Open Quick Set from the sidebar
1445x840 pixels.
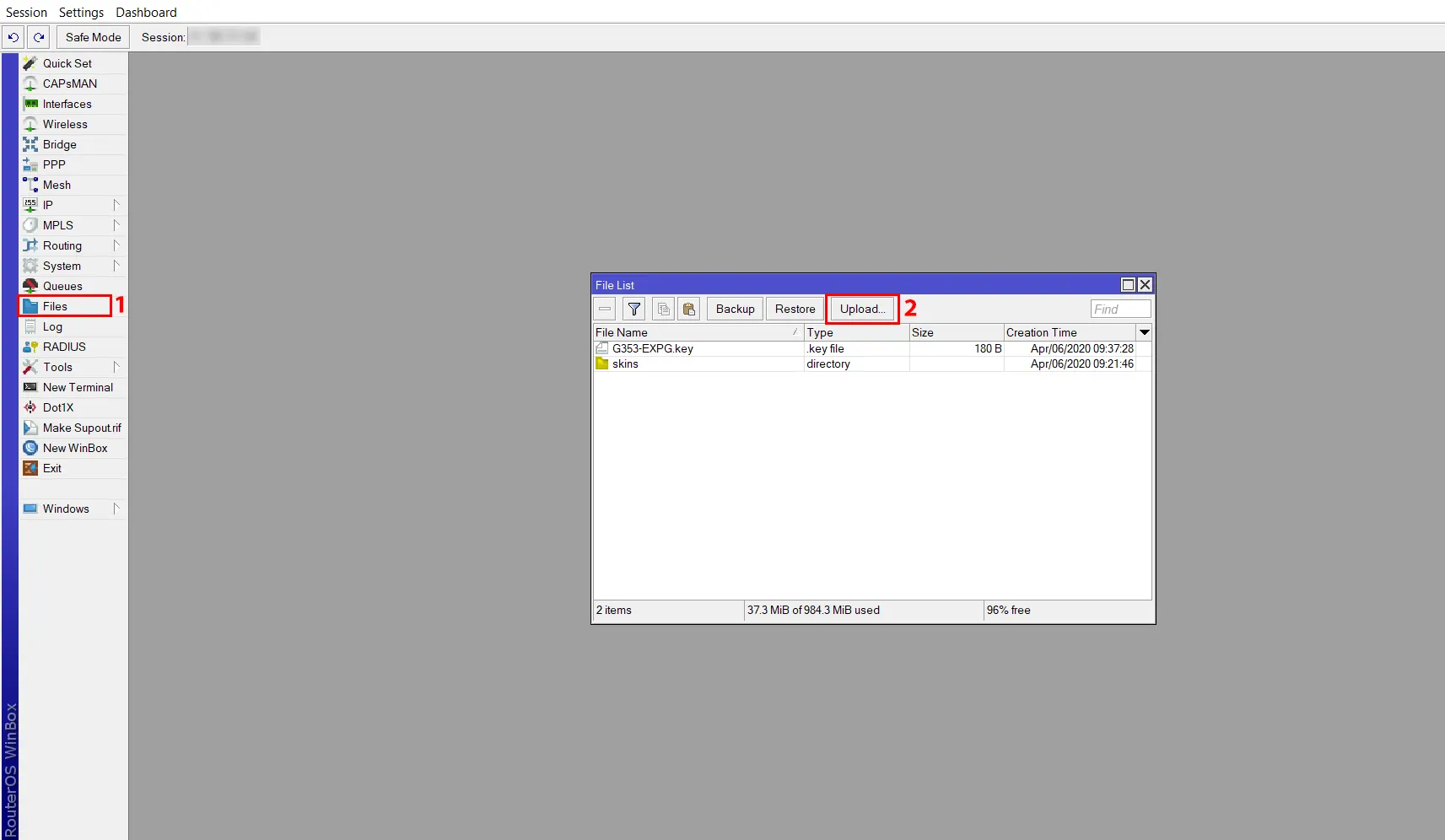(67, 62)
